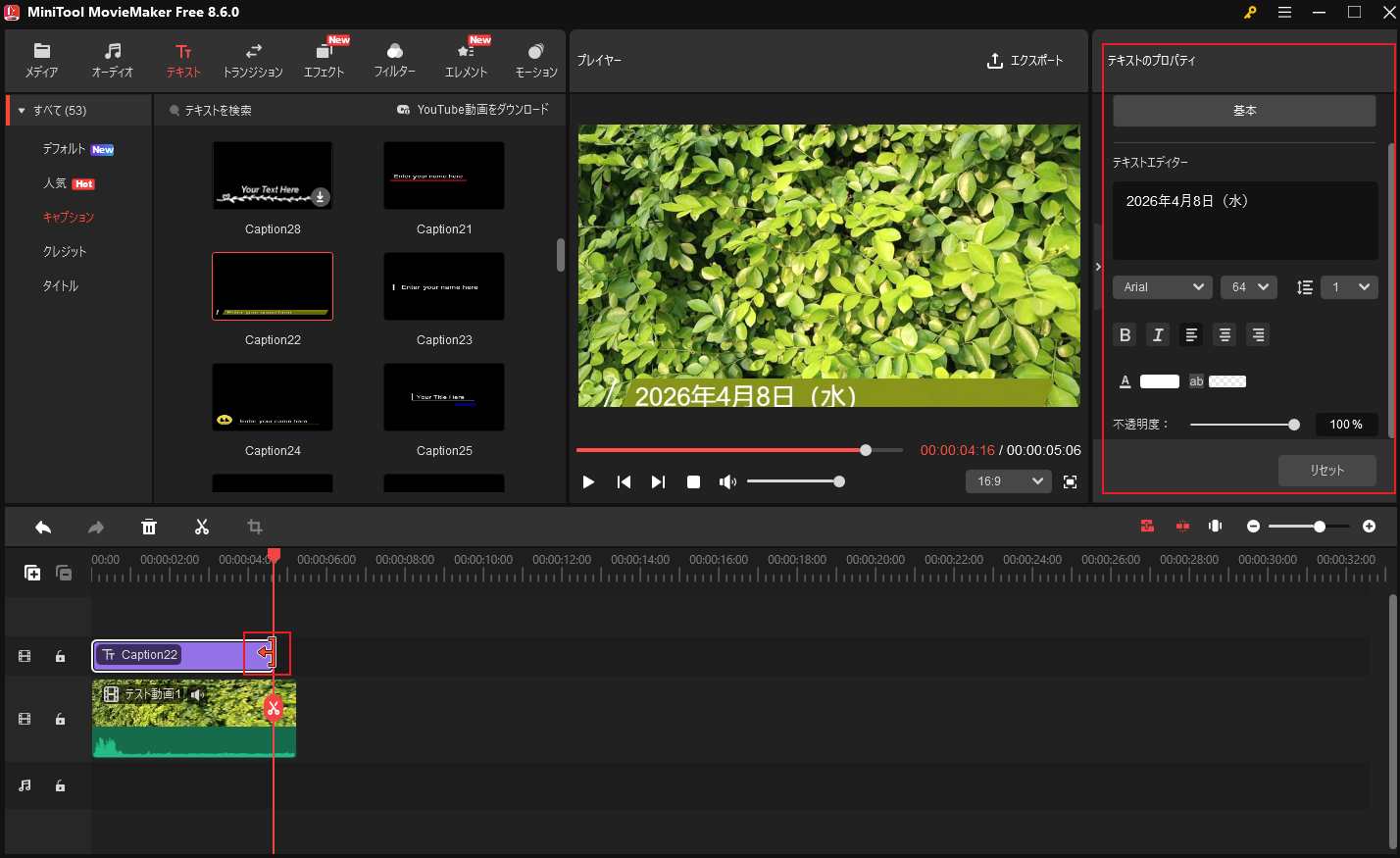Click the undo arrow icon

click(43, 527)
